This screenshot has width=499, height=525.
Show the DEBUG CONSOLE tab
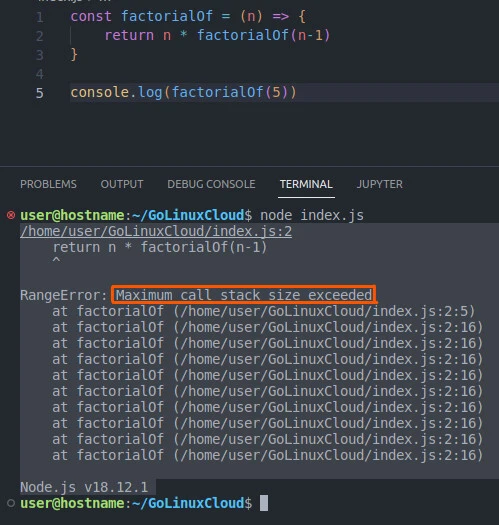[x=211, y=184]
